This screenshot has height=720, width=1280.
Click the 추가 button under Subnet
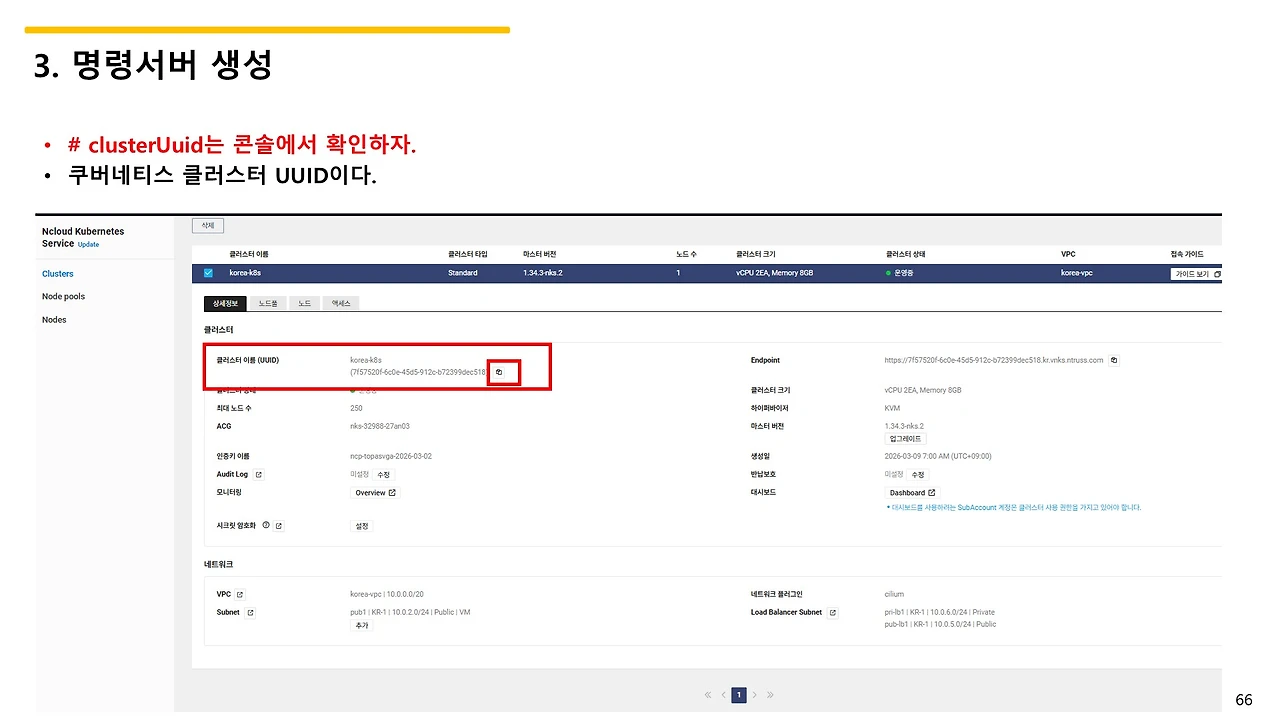(361, 625)
